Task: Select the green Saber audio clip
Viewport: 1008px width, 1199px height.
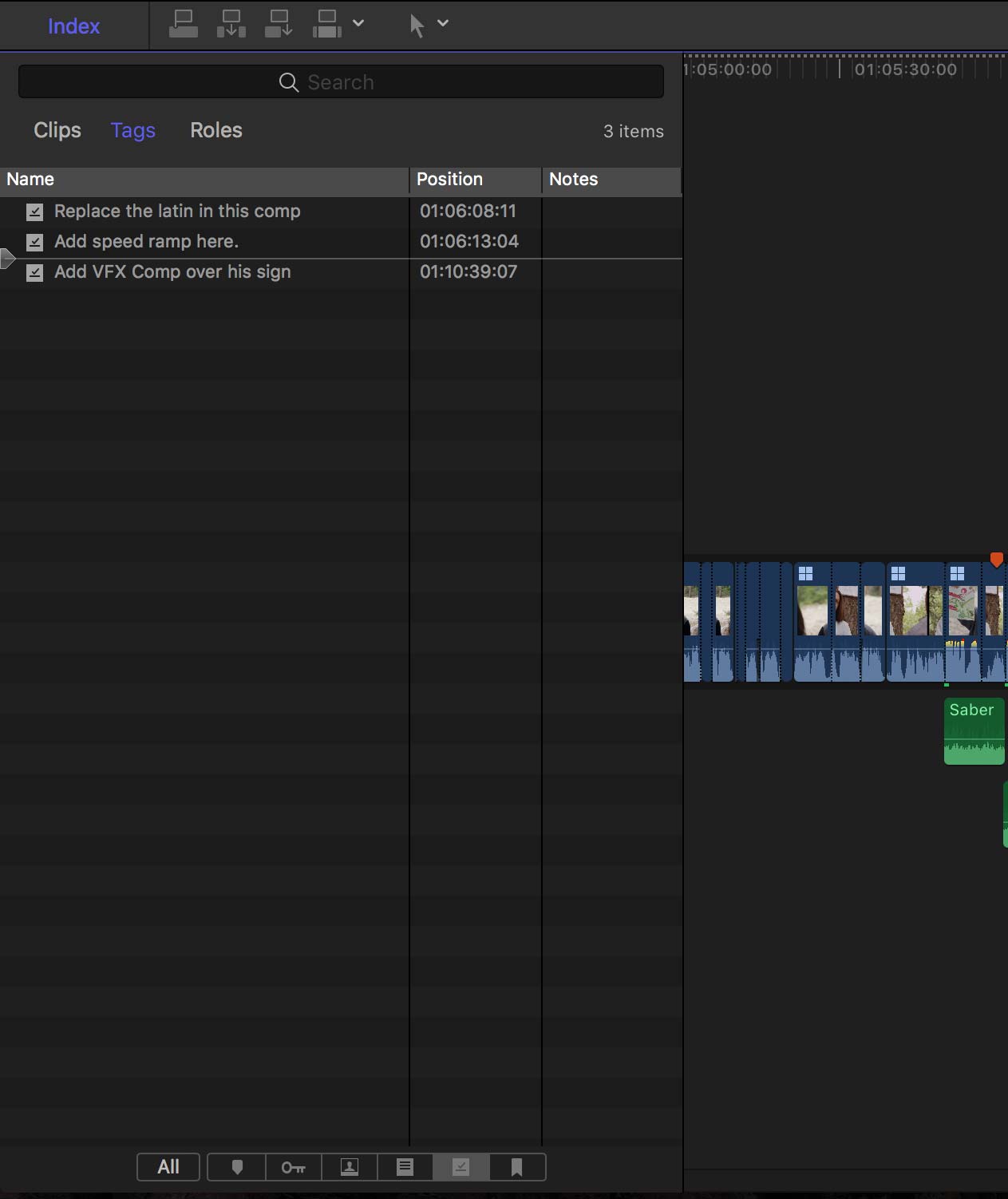Action: [974, 731]
